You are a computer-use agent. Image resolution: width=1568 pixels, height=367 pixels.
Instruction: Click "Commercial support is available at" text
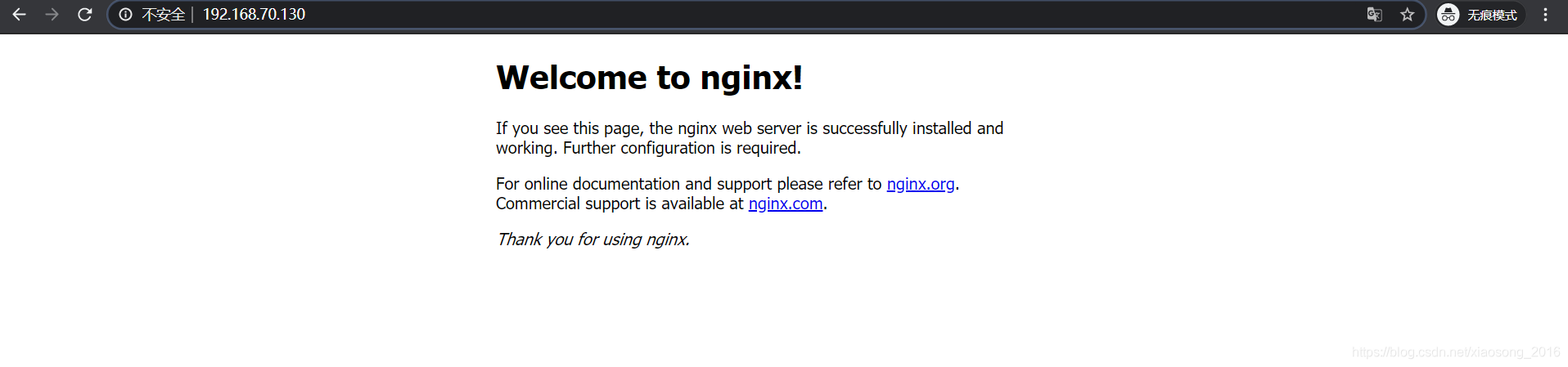(620, 204)
